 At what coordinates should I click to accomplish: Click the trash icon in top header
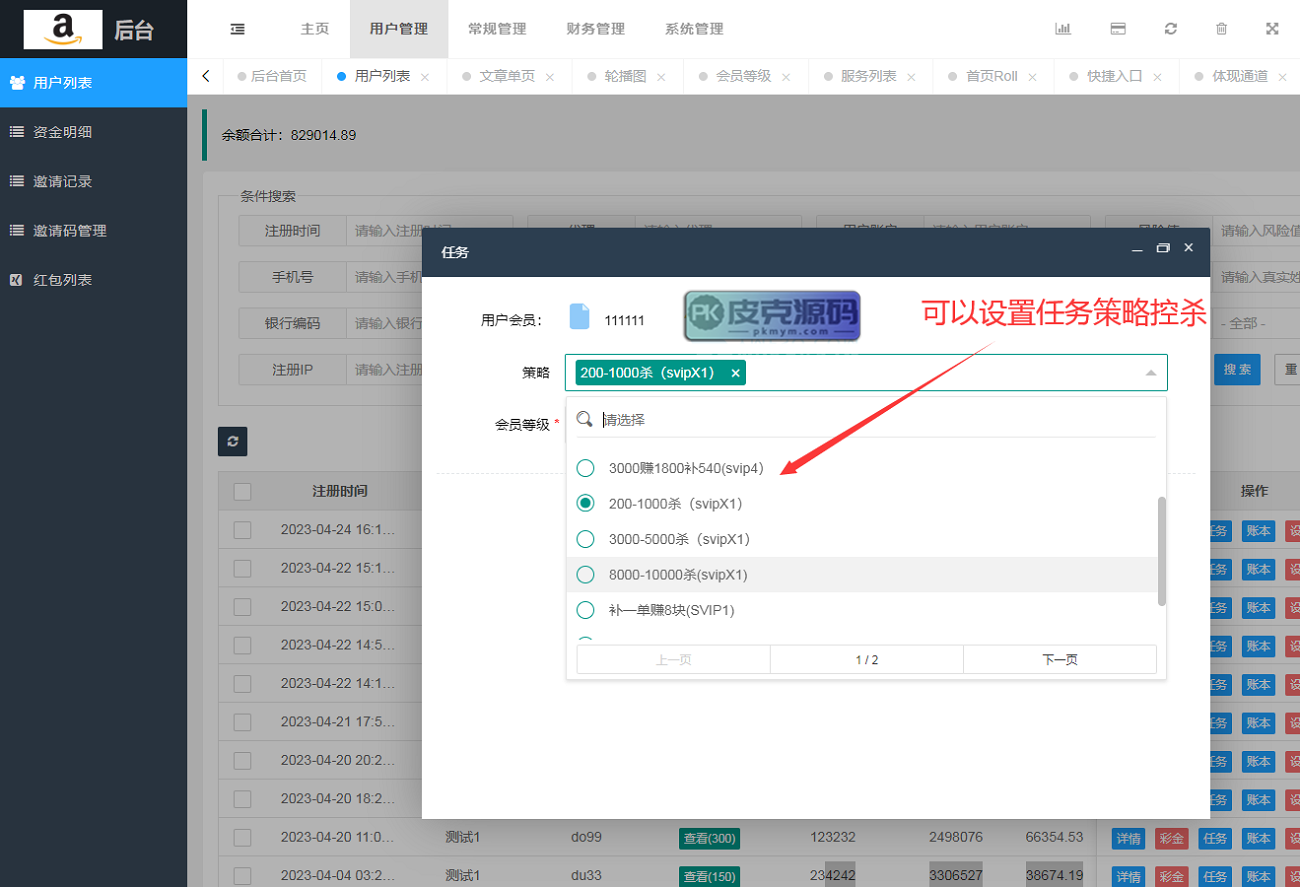pos(1221,29)
